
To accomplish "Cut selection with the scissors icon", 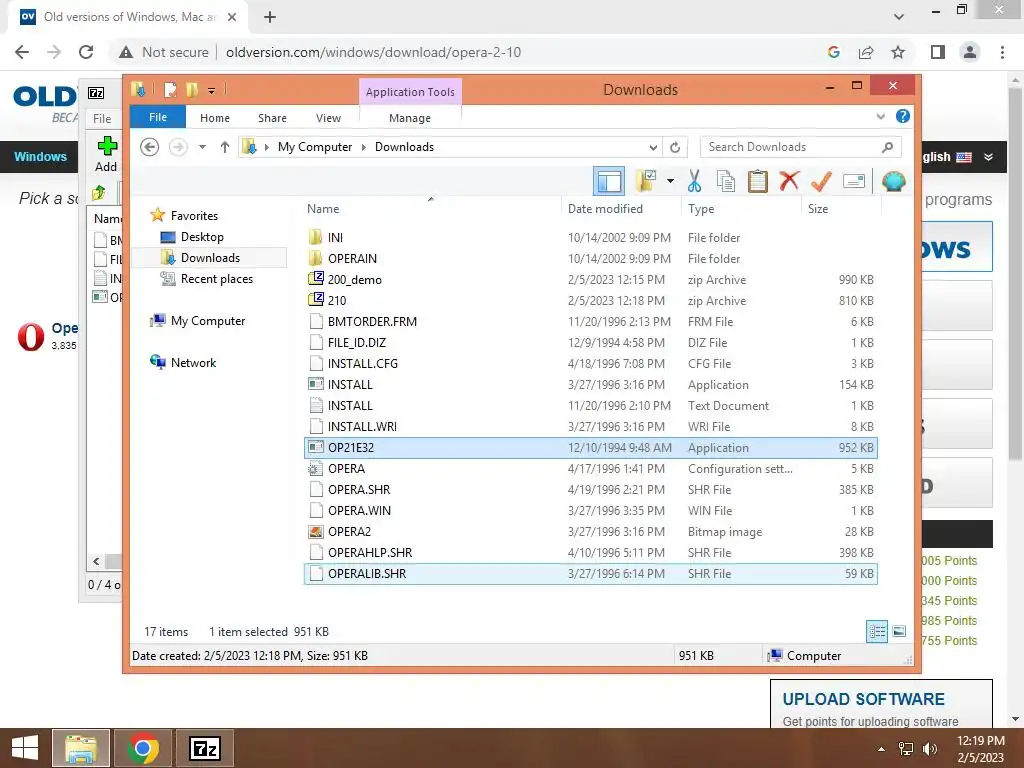I will point(694,181).
